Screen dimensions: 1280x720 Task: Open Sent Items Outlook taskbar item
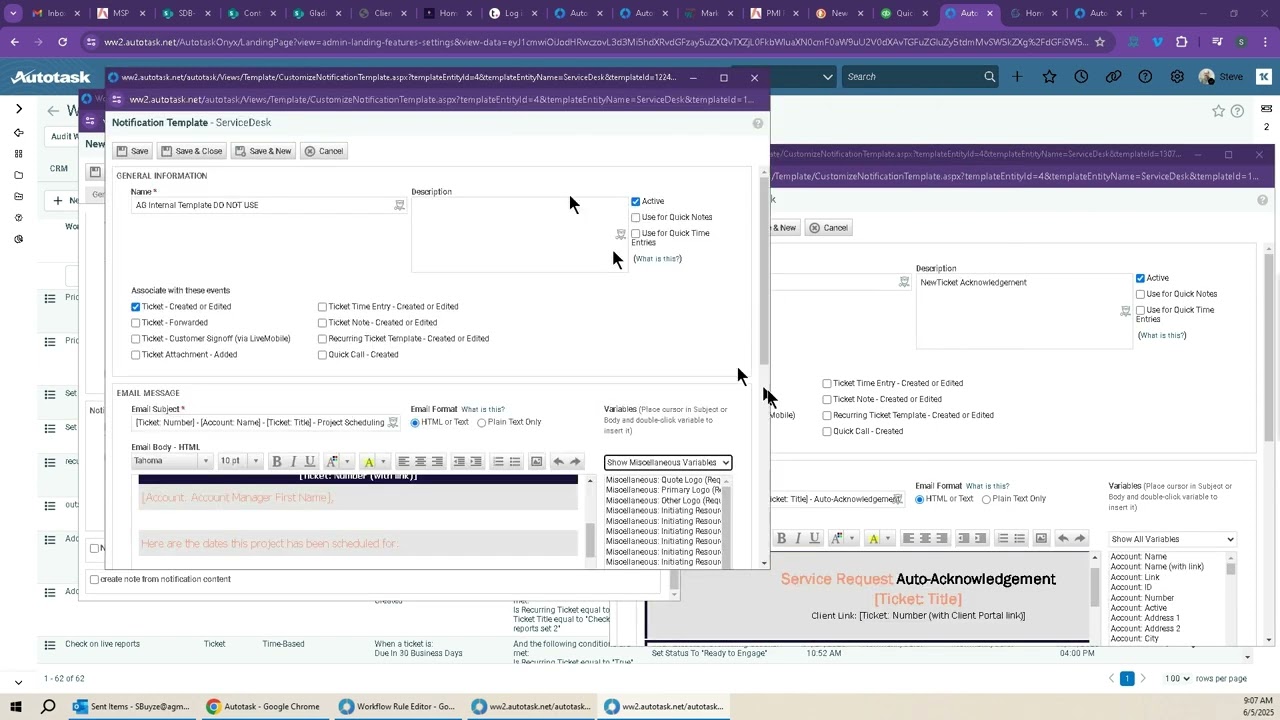tap(131, 706)
